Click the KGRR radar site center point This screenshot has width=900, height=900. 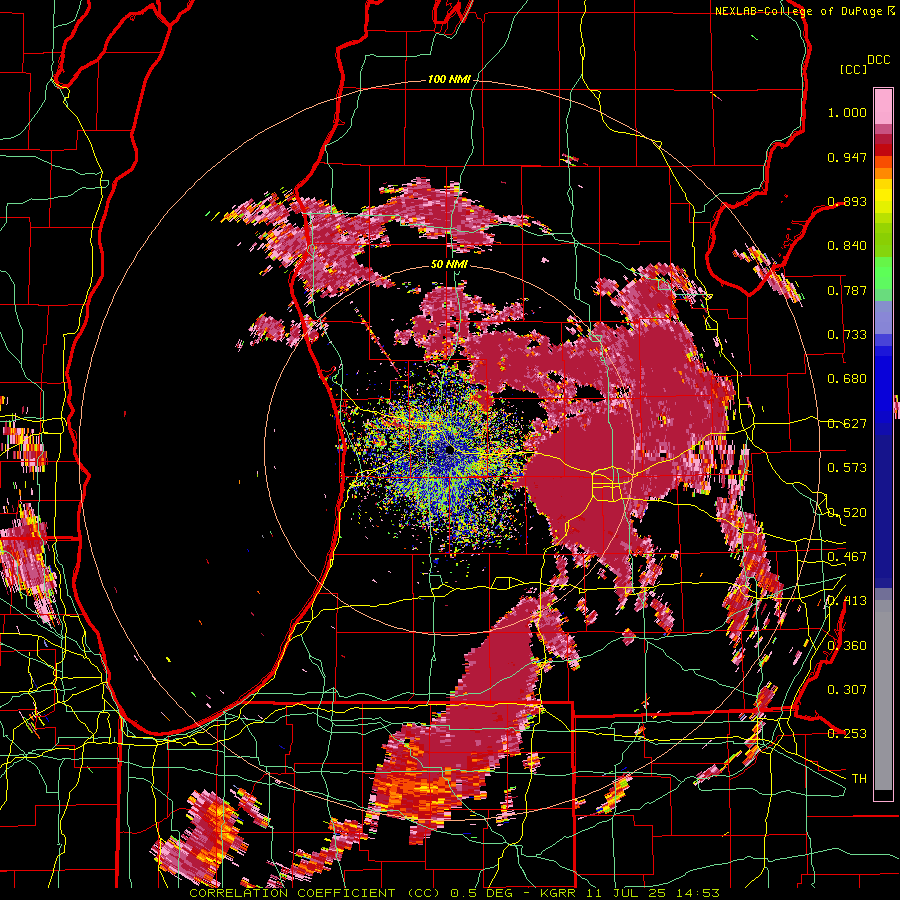tap(449, 451)
